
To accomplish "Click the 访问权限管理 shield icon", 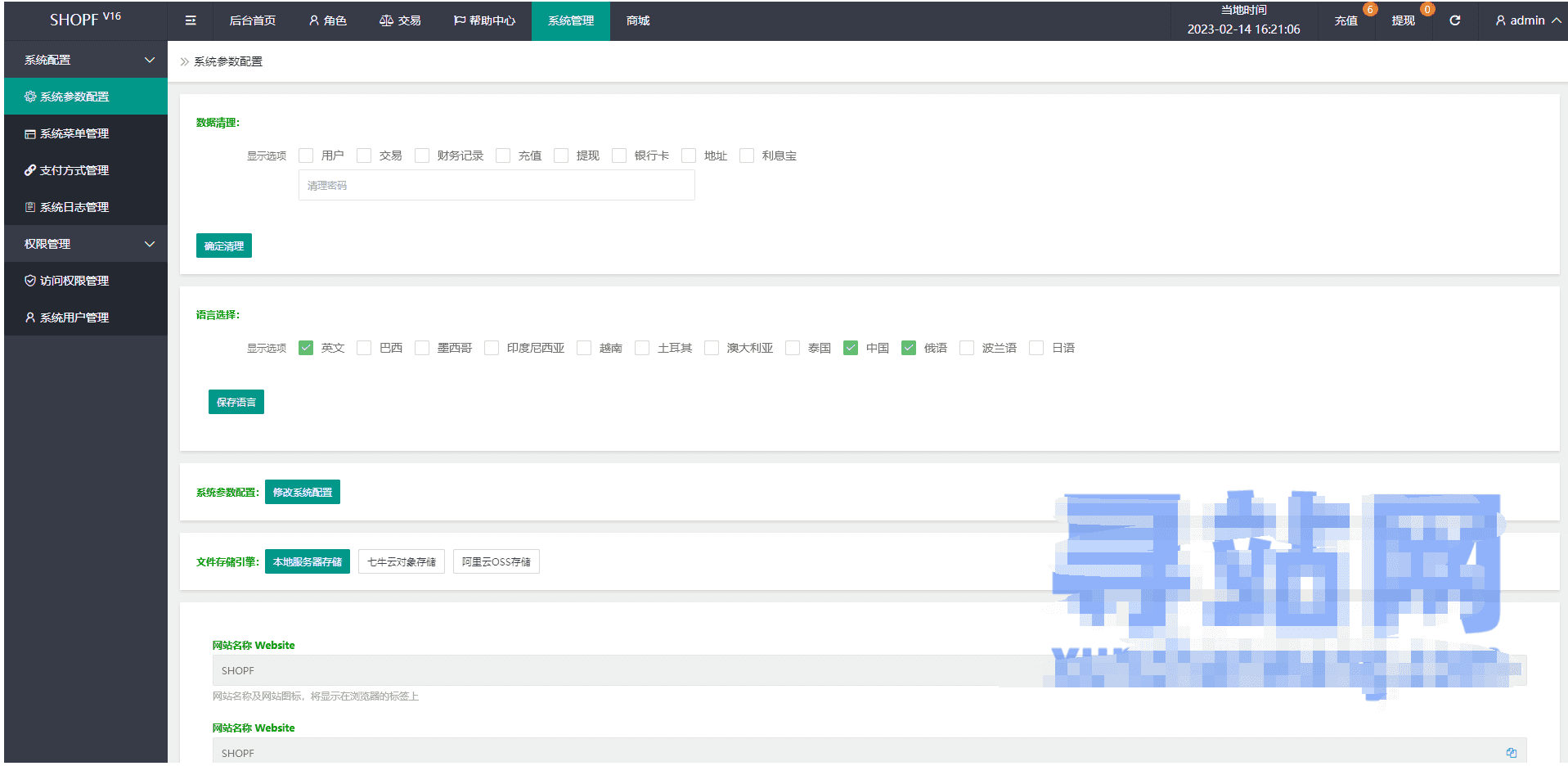I will click(x=30, y=281).
